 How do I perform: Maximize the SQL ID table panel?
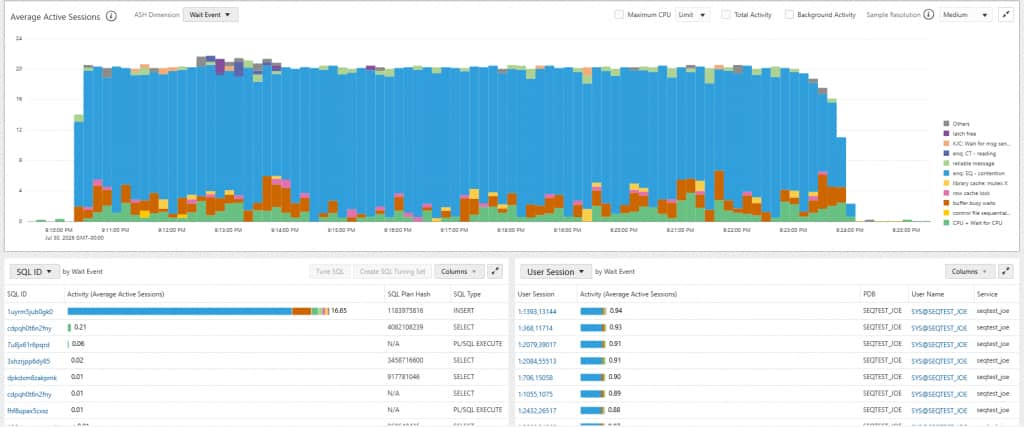point(495,271)
